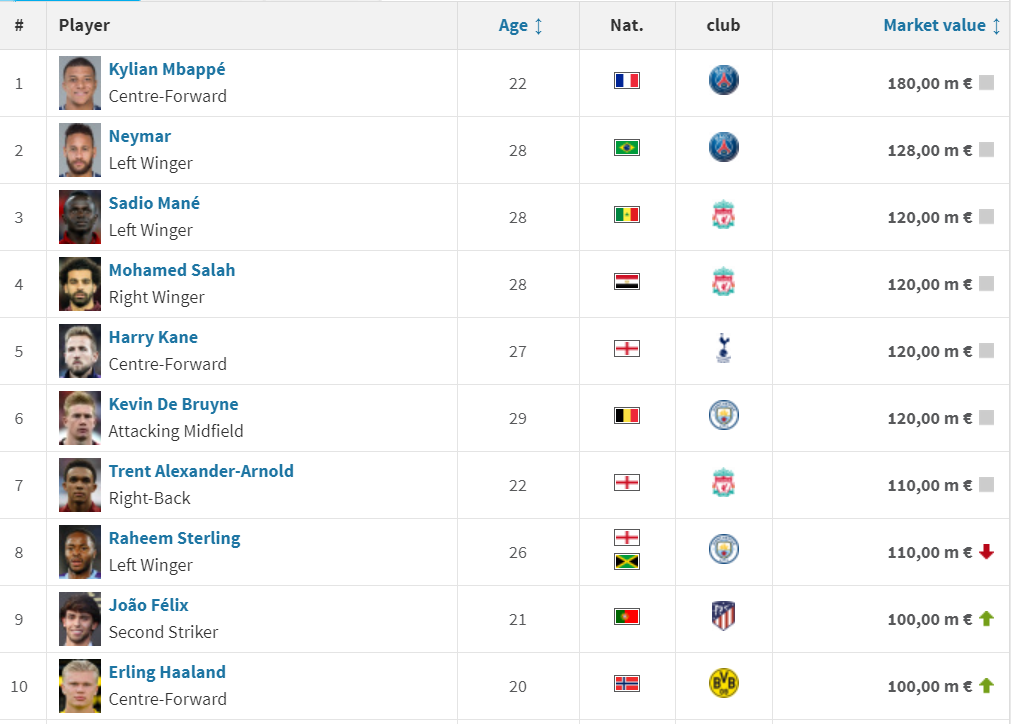This screenshot has width=1011, height=724.
Task: Click Kevin De Bruyne's portrait thumbnail
Action: click(80, 418)
